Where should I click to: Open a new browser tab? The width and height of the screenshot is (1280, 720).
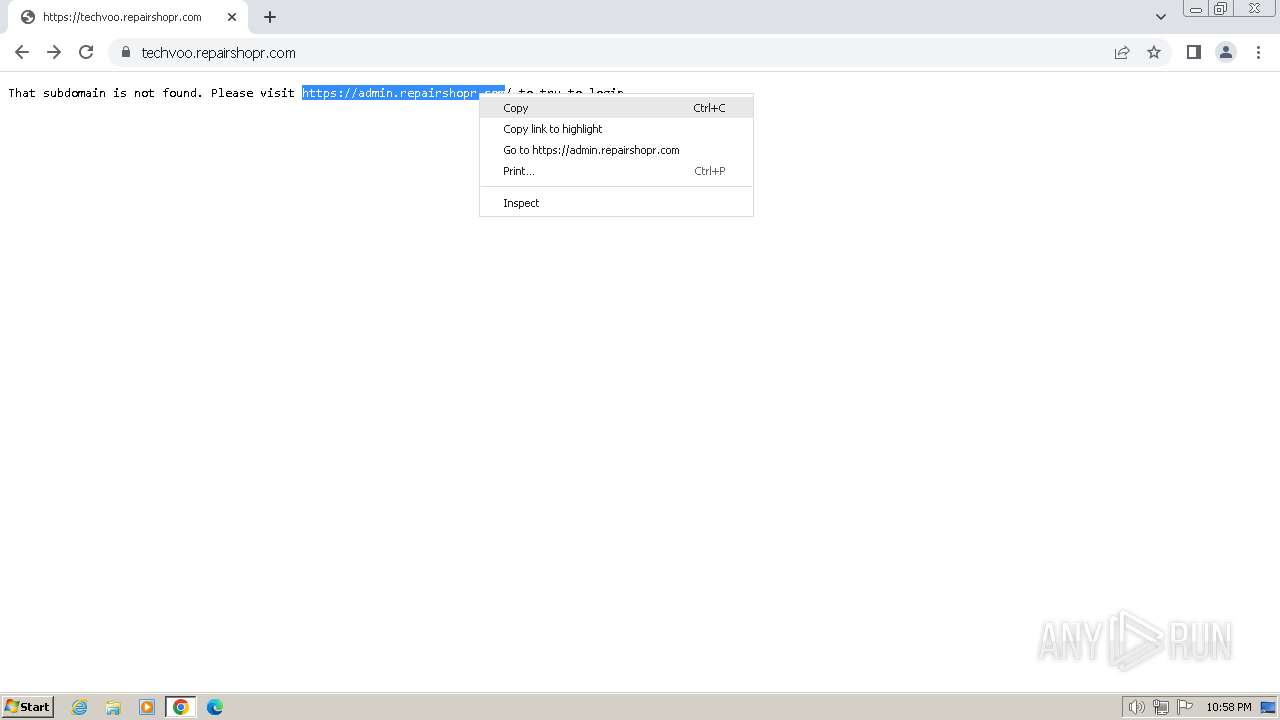270,17
